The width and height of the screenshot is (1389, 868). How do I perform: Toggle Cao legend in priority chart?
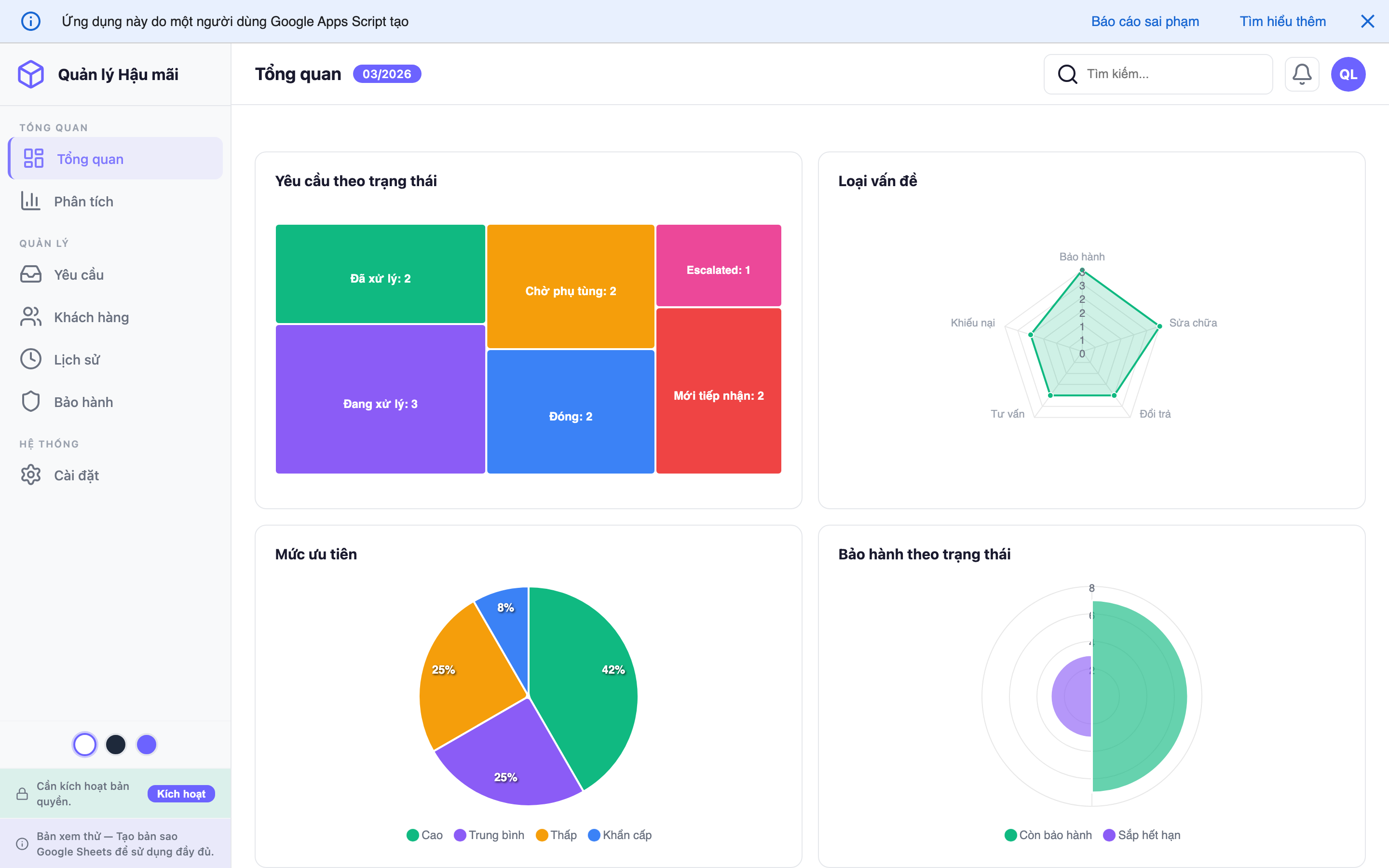tap(425, 835)
